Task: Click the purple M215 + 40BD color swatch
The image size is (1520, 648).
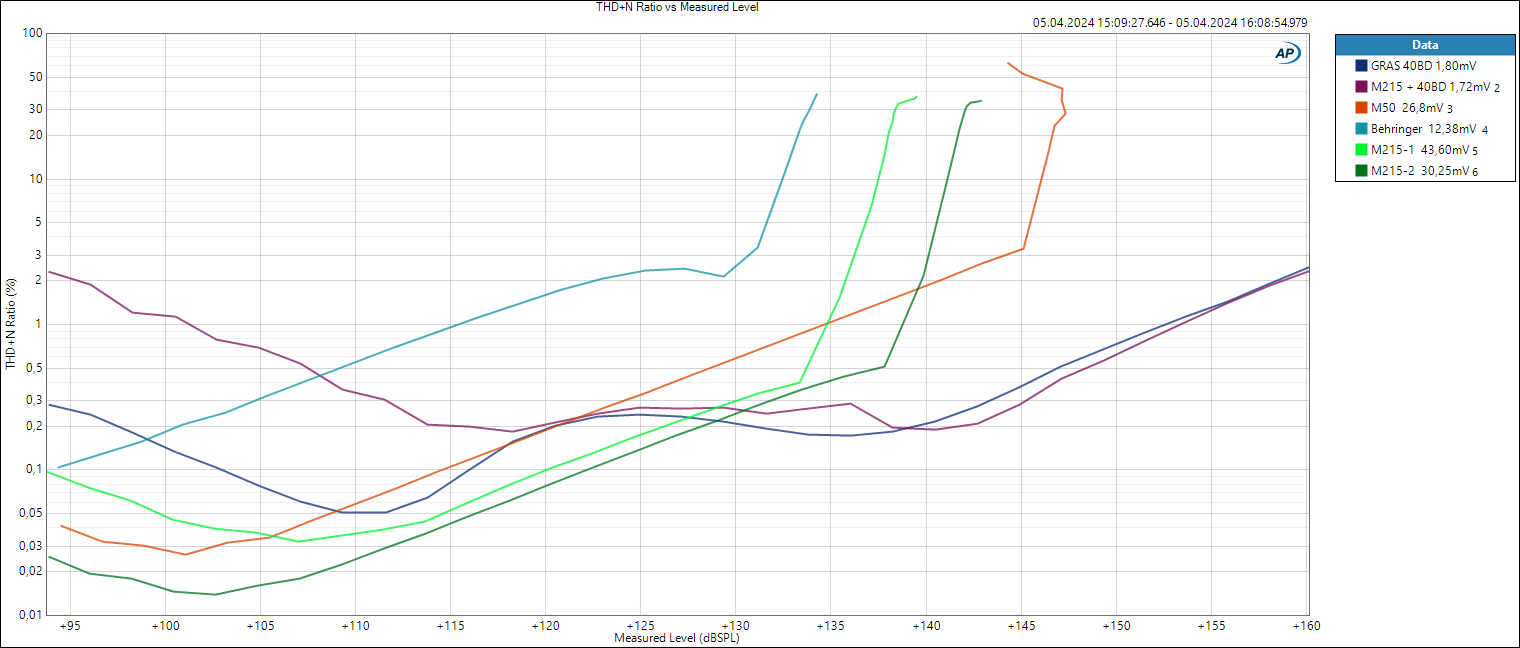Action: [x=1361, y=87]
